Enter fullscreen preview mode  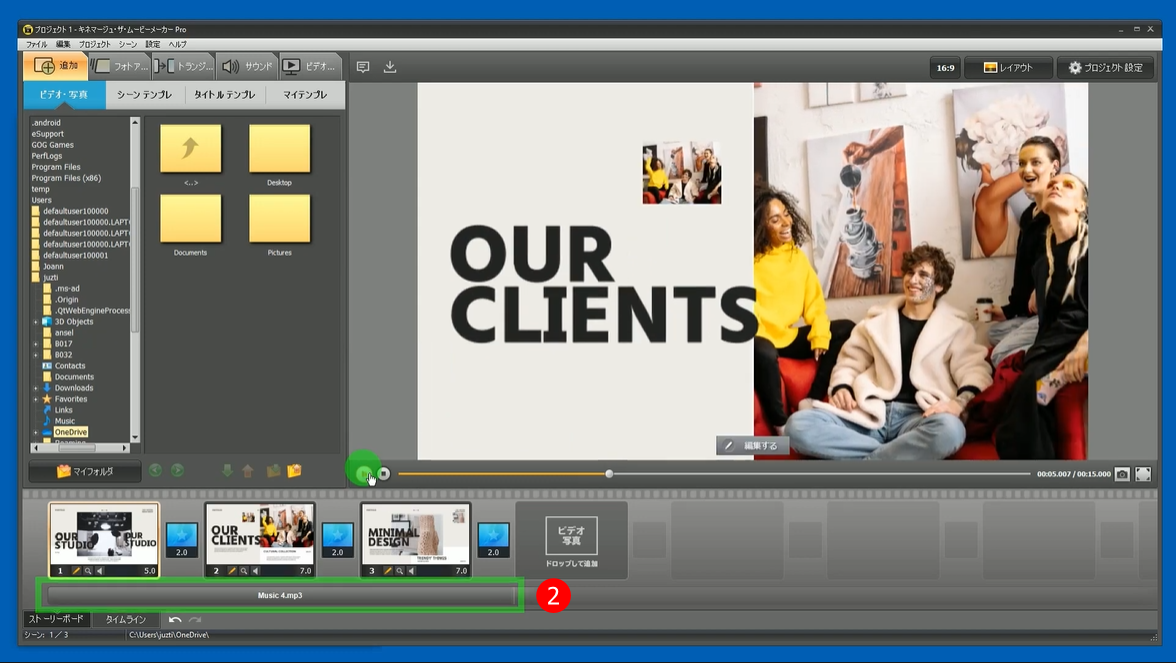coord(1143,474)
